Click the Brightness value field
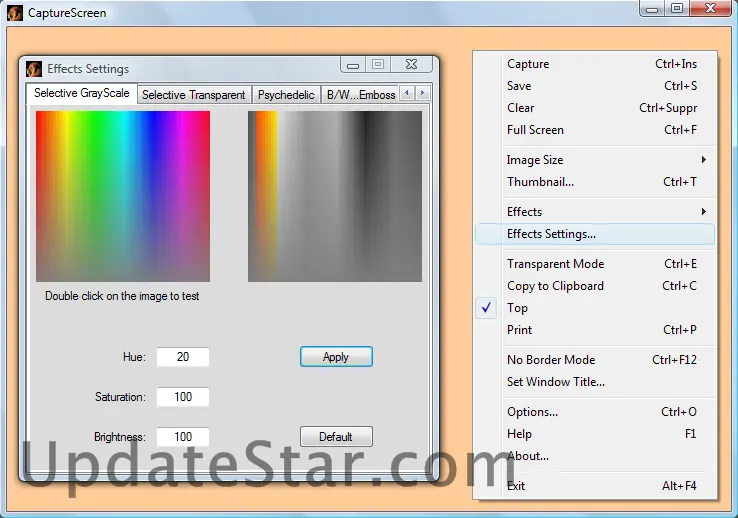 (x=183, y=437)
